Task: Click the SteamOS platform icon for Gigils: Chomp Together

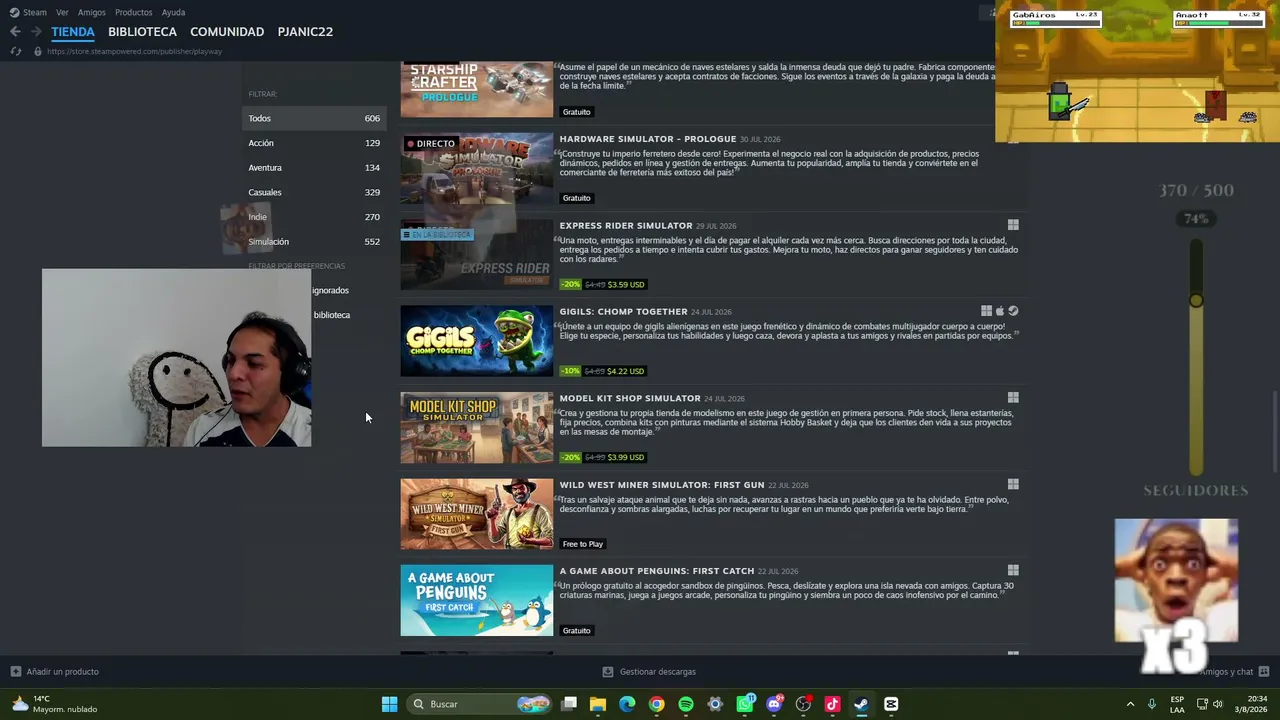Action: (x=1013, y=311)
